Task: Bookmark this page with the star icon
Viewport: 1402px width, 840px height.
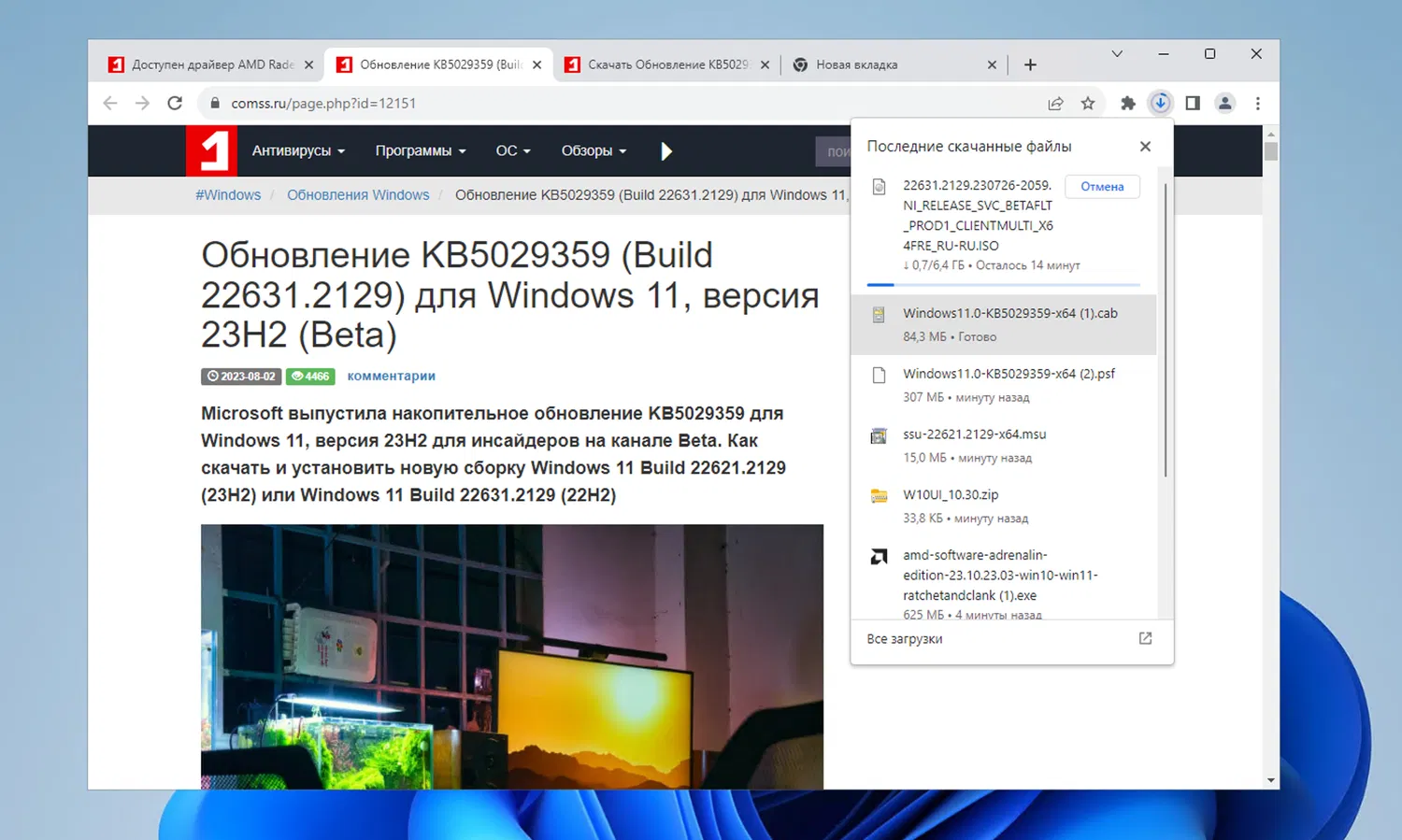Action: [1088, 104]
